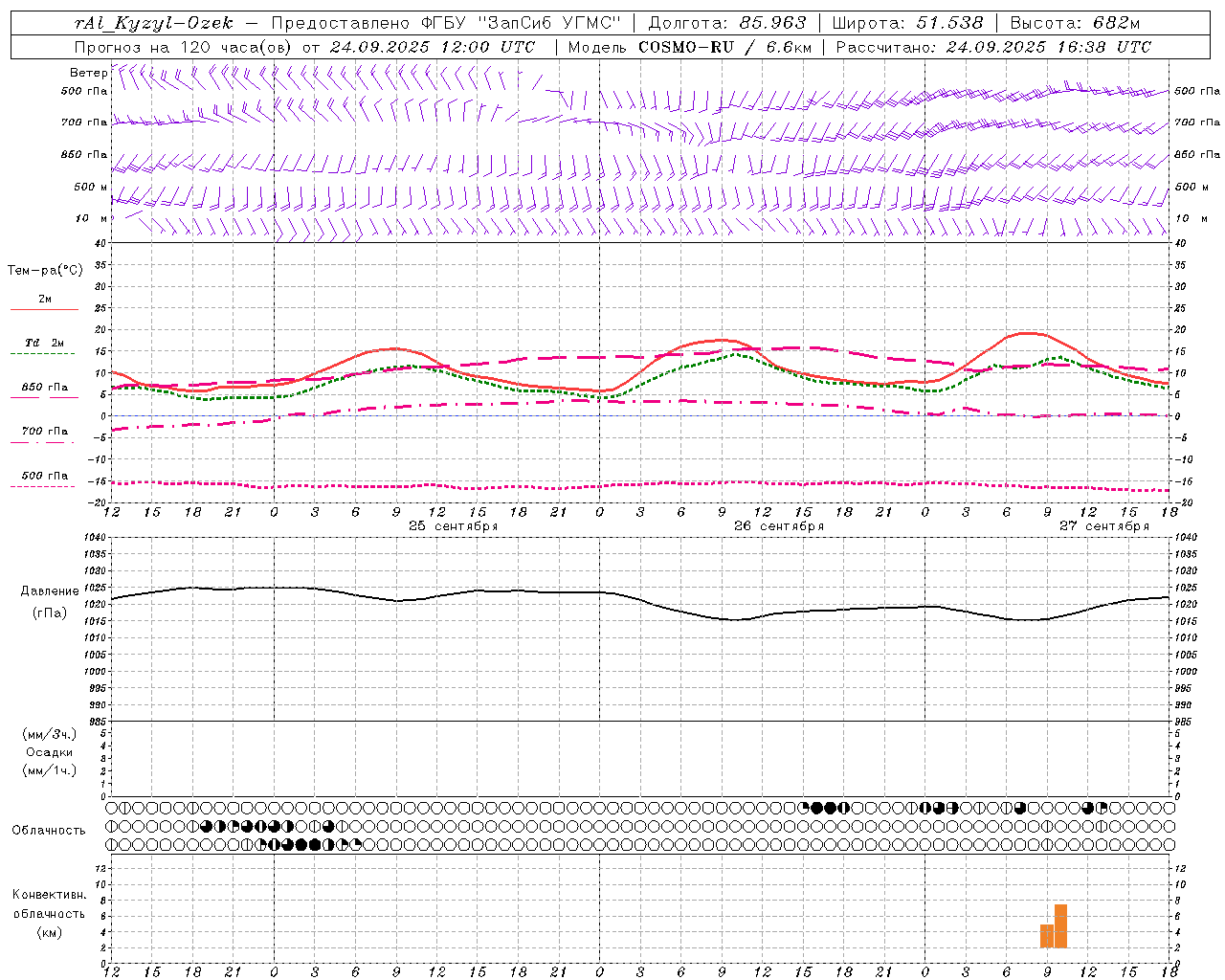Click the (гПа) unit under Давление
The image size is (1225, 980).
coord(50,613)
